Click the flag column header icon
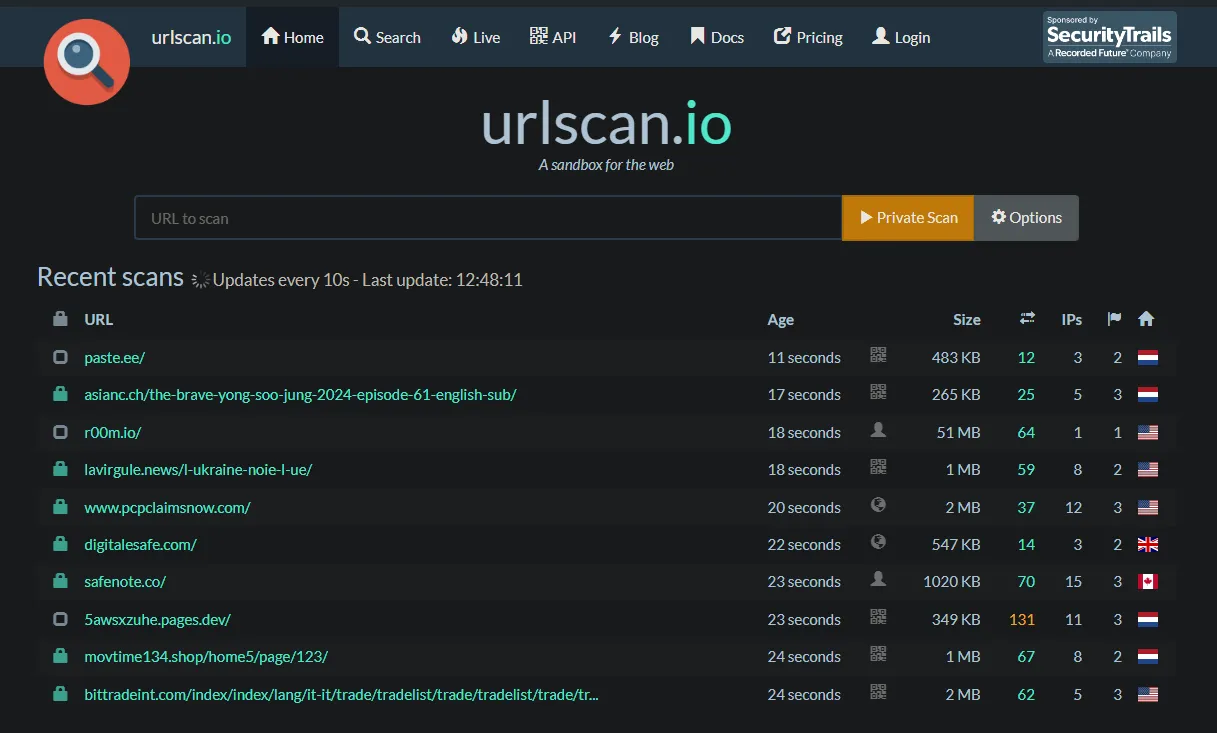This screenshot has height=733, width=1217. 1114,318
